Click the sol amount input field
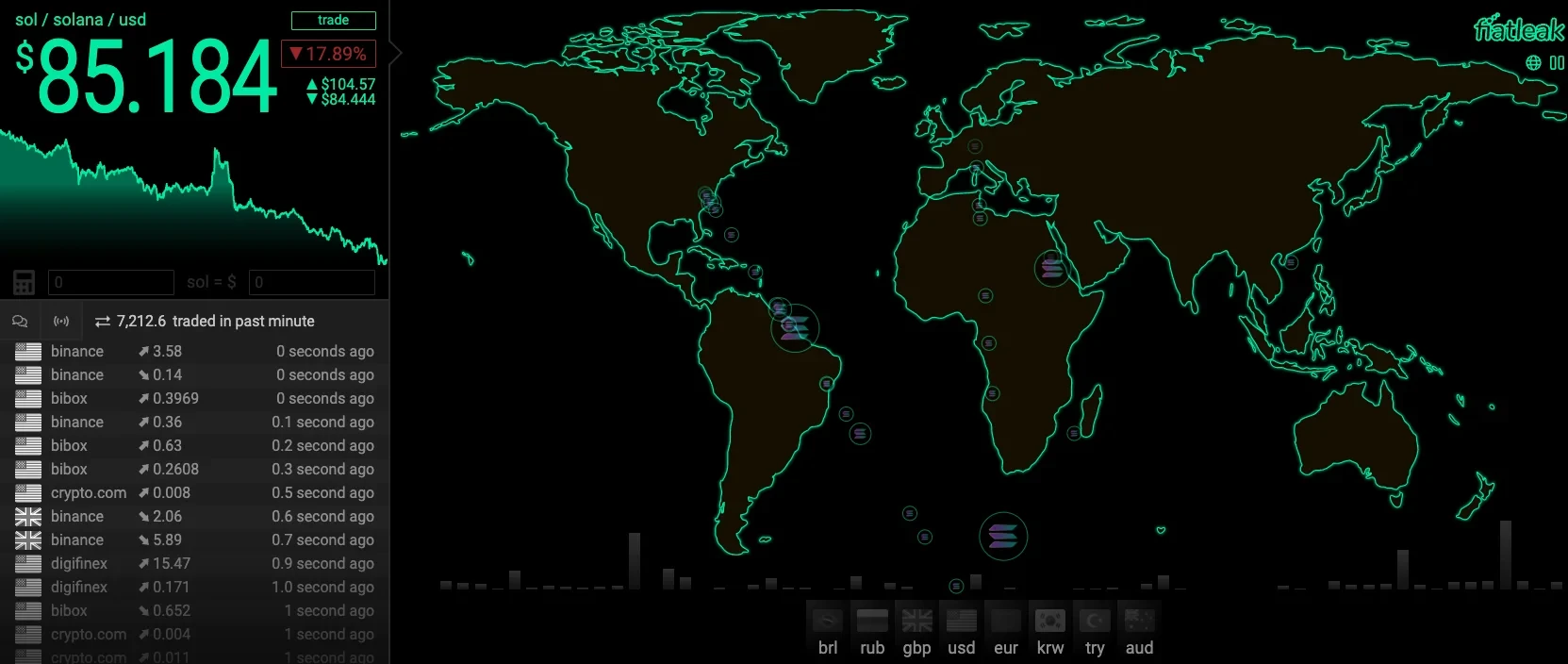This screenshot has width=1568, height=664. click(111, 282)
